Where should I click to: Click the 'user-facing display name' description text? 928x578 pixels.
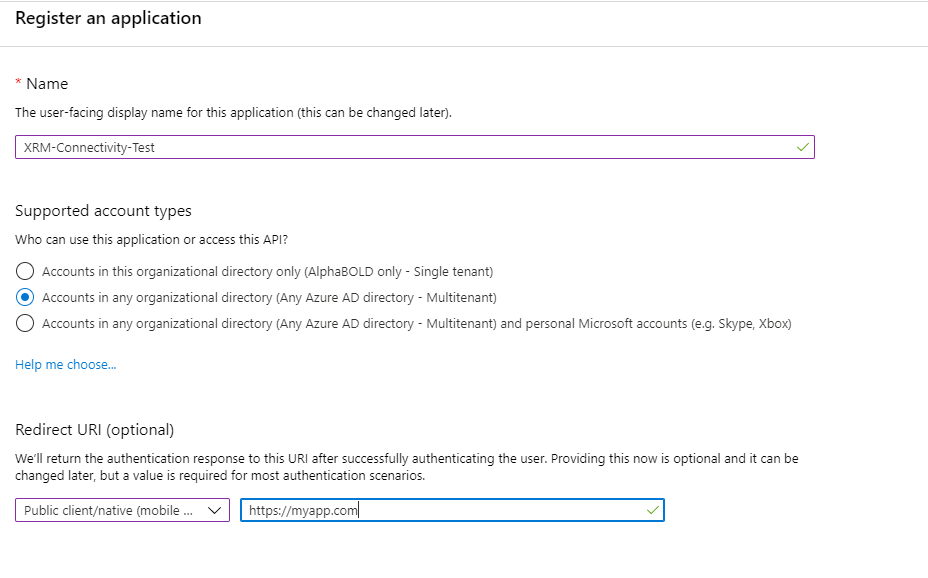click(233, 112)
